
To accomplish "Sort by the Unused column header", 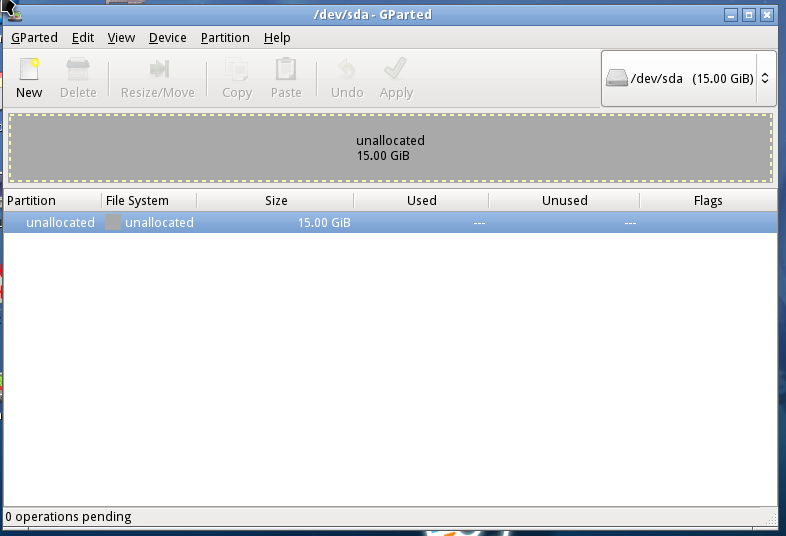I will 564,201.
